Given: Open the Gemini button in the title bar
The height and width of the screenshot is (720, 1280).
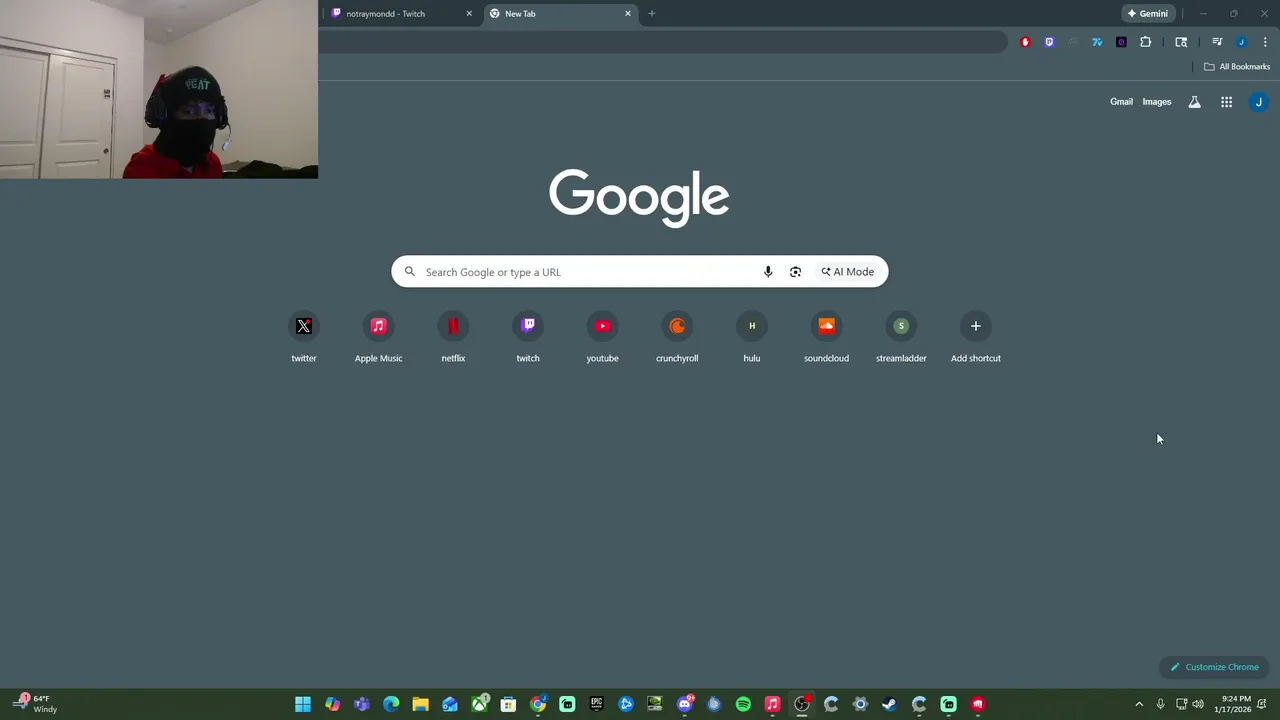Looking at the screenshot, I should click(1147, 13).
